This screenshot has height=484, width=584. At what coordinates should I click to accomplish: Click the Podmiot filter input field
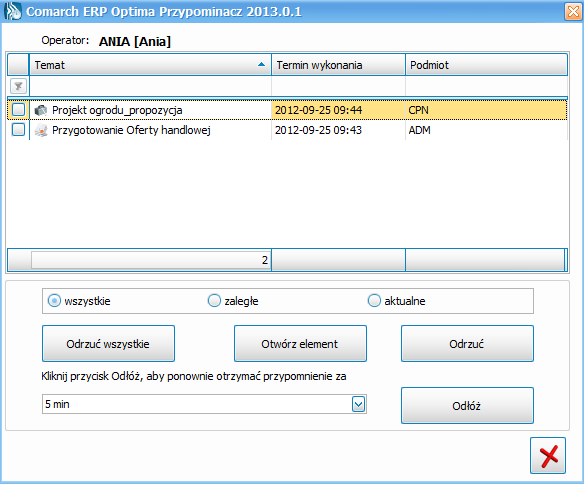click(486, 87)
